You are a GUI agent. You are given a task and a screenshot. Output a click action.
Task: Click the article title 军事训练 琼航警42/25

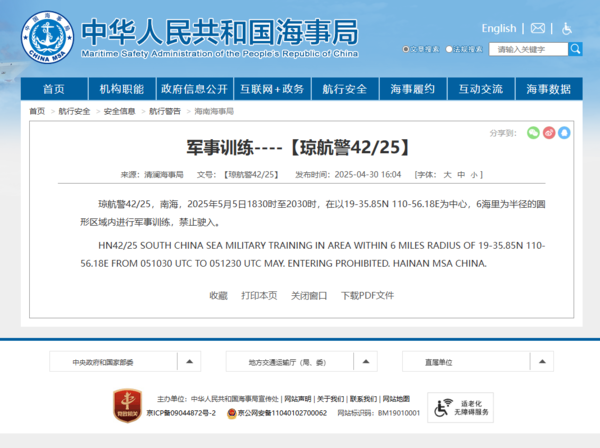tap(298, 147)
